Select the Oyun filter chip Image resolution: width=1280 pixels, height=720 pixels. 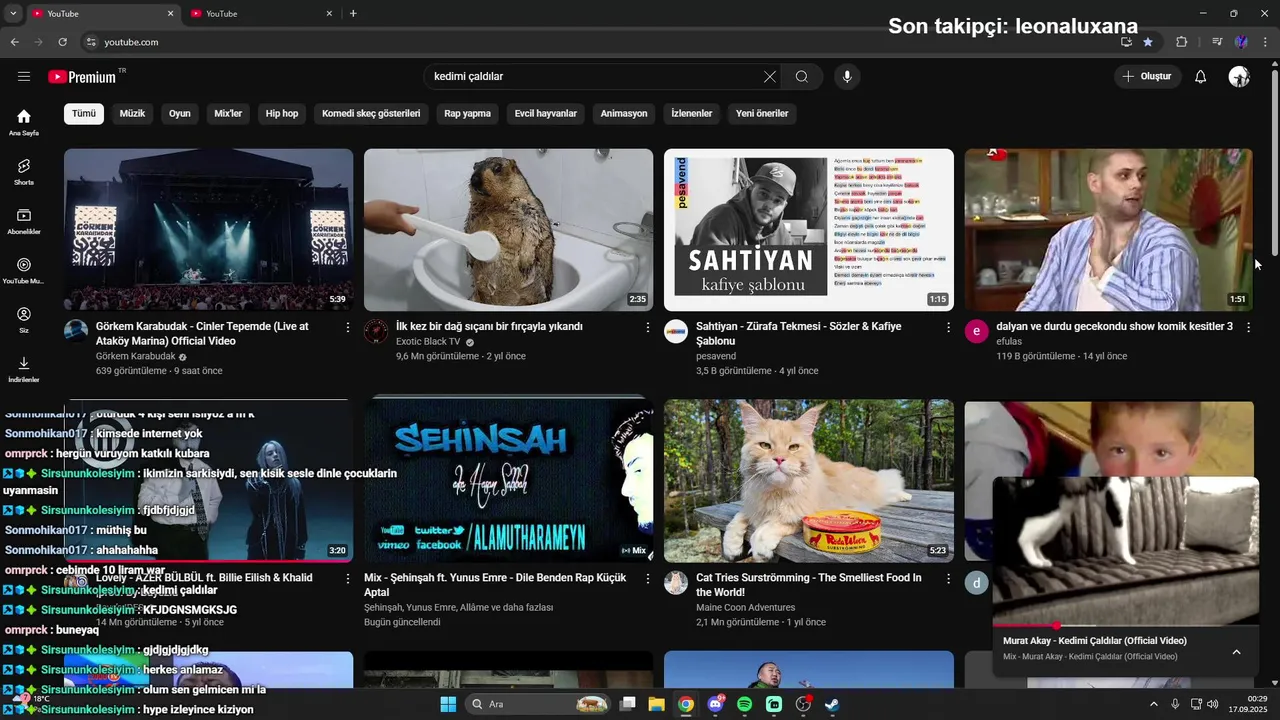180,113
